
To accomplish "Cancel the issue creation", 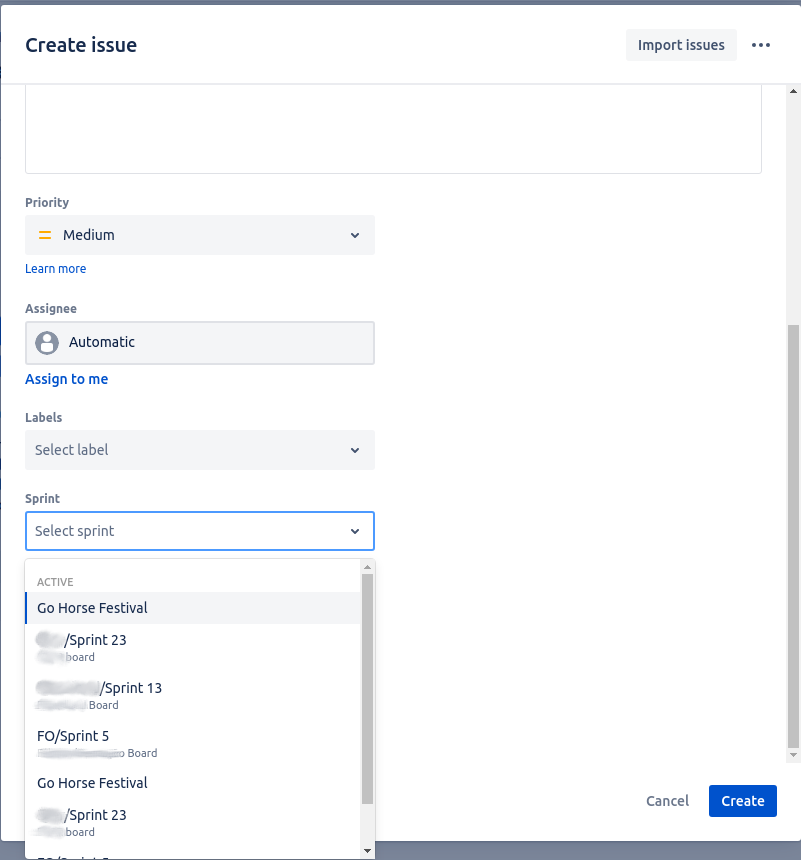I will (x=667, y=801).
